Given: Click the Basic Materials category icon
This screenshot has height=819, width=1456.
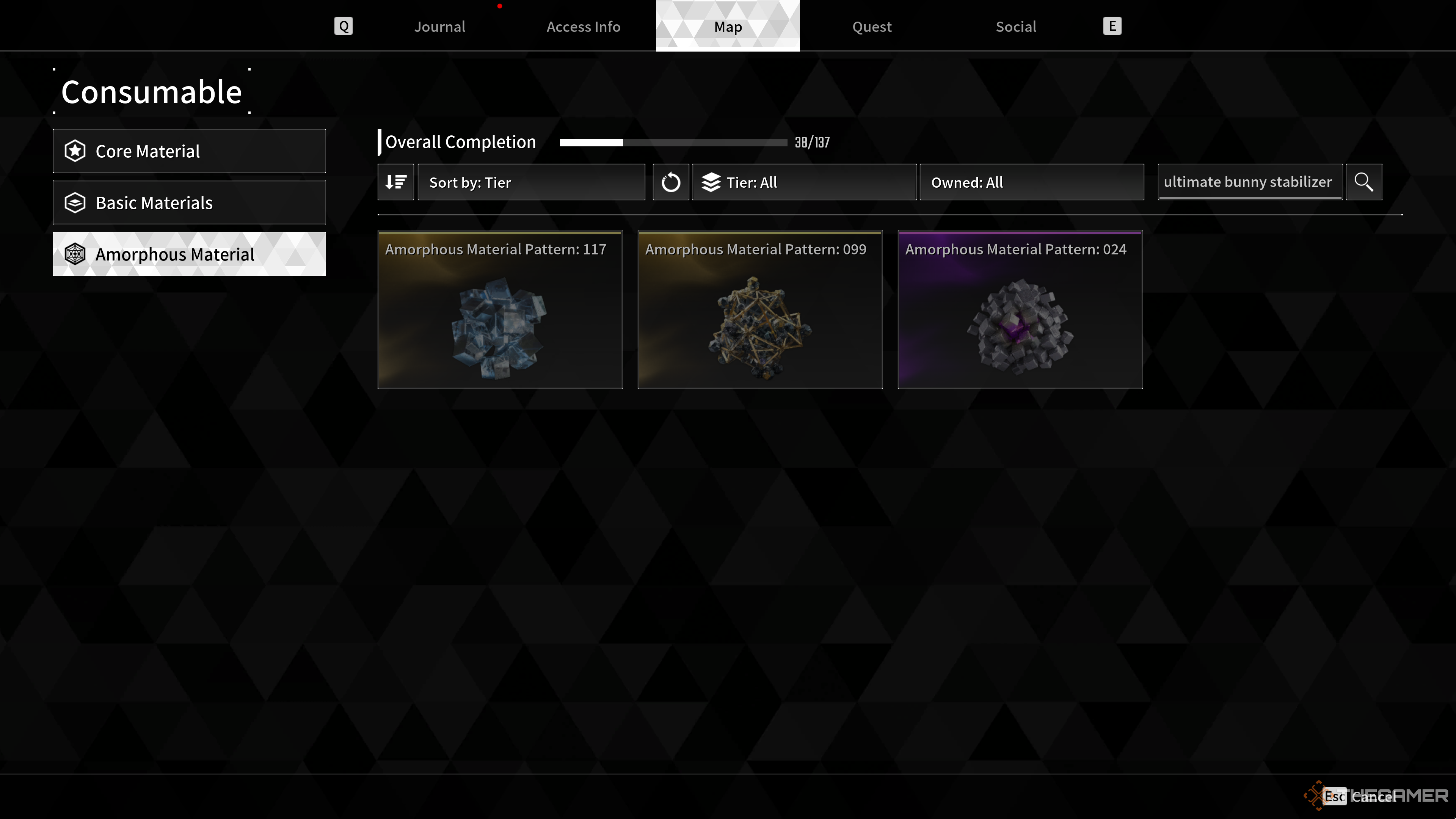Looking at the screenshot, I should pyautogui.click(x=77, y=202).
